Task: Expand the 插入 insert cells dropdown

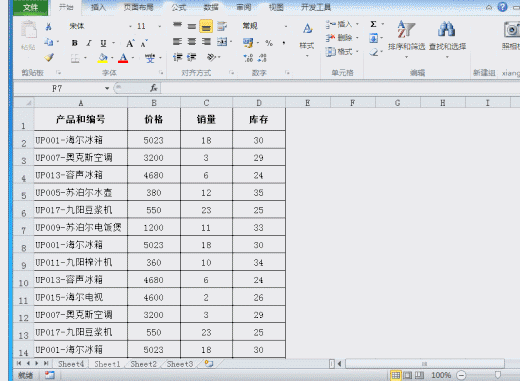Action: point(357,24)
